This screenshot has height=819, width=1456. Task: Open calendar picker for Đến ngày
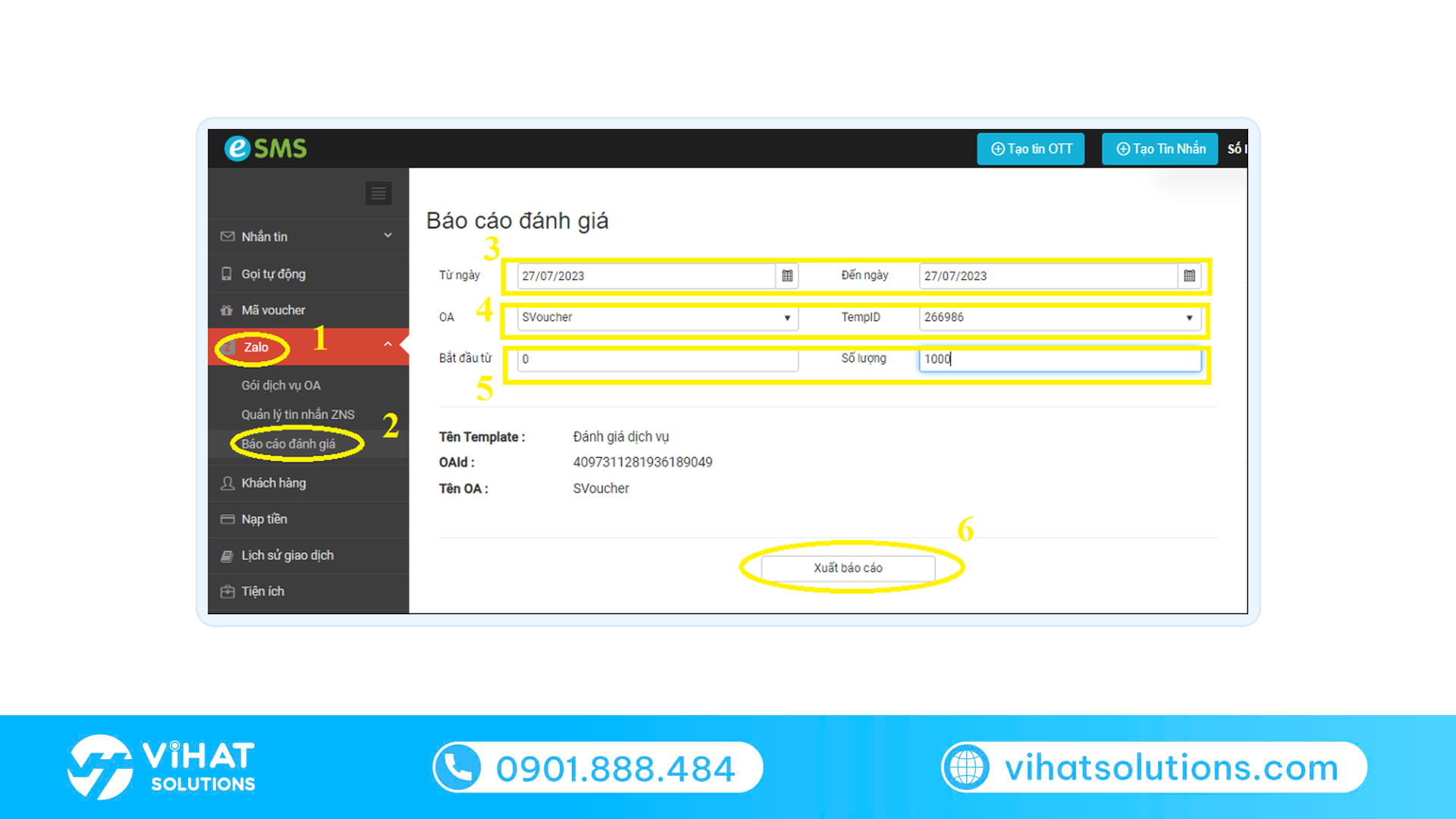click(1189, 276)
